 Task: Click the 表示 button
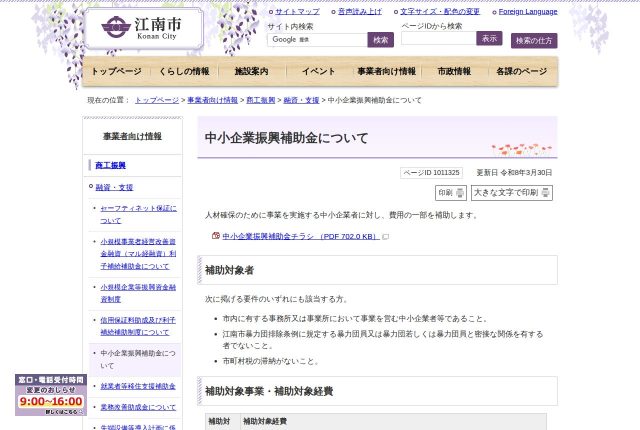(489, 38)
